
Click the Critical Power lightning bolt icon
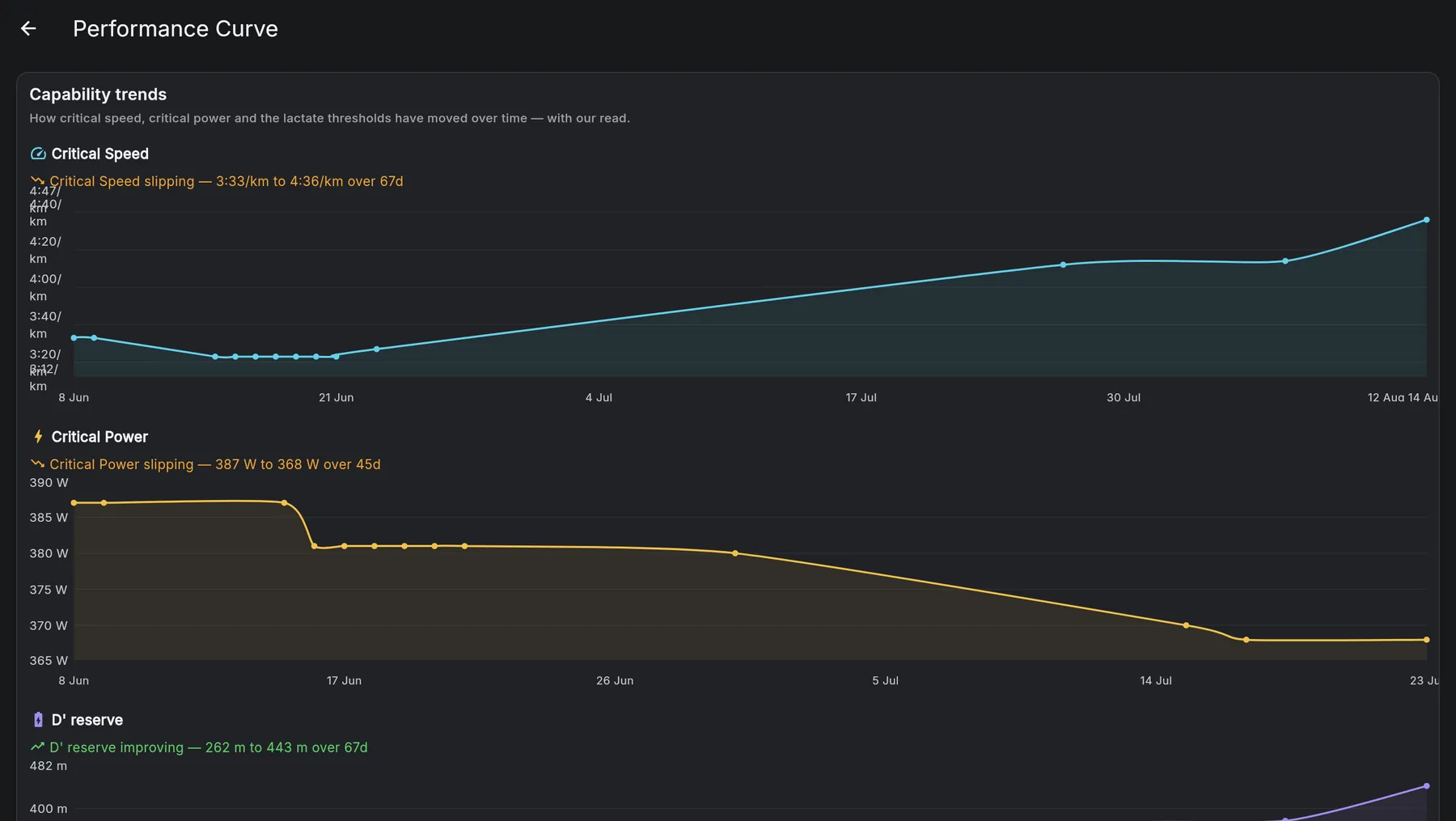(38, 437)
